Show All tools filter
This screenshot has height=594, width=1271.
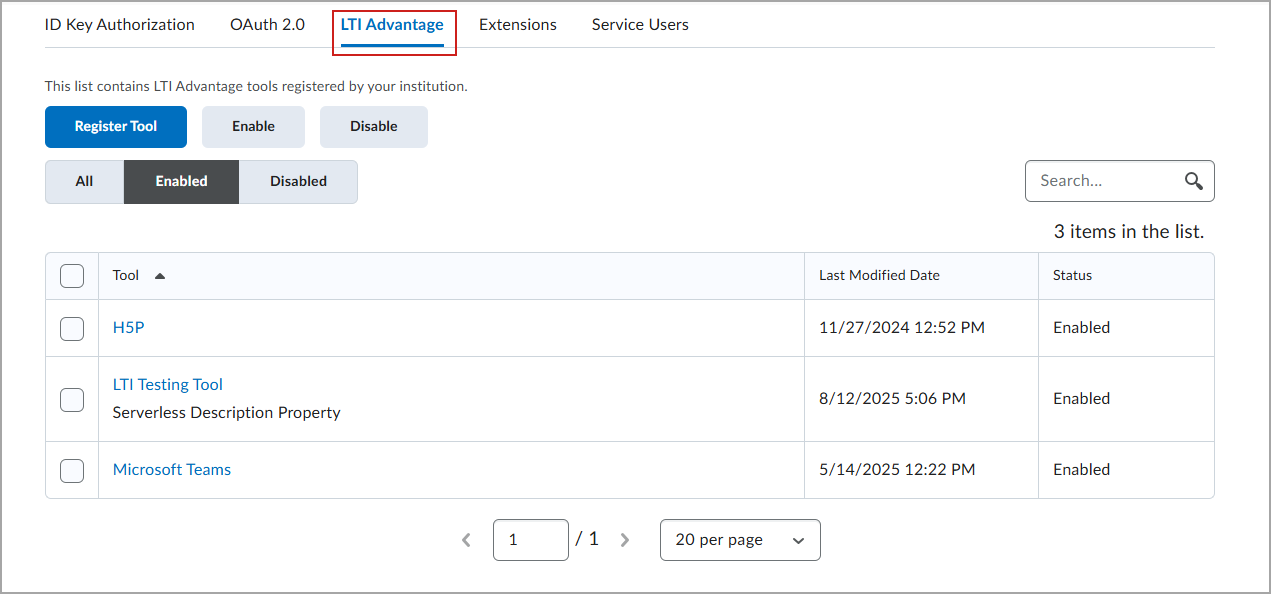click(84, 182)
